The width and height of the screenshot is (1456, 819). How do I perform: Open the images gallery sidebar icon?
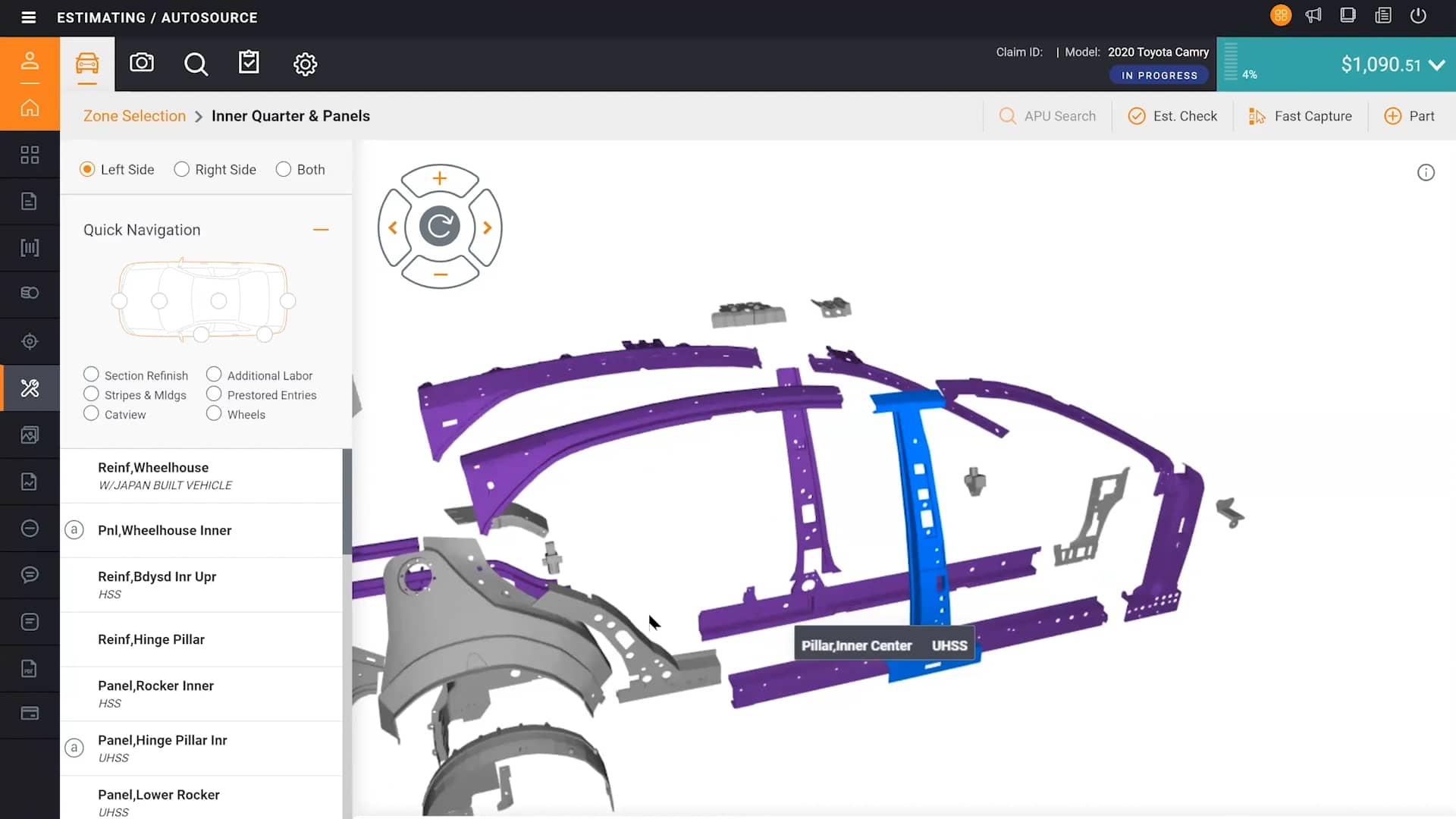pos(30,435)
